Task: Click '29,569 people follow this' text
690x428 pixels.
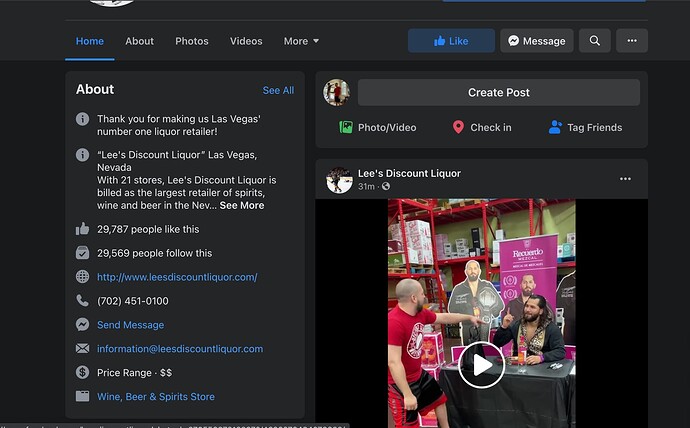Action: pos(154,253)
